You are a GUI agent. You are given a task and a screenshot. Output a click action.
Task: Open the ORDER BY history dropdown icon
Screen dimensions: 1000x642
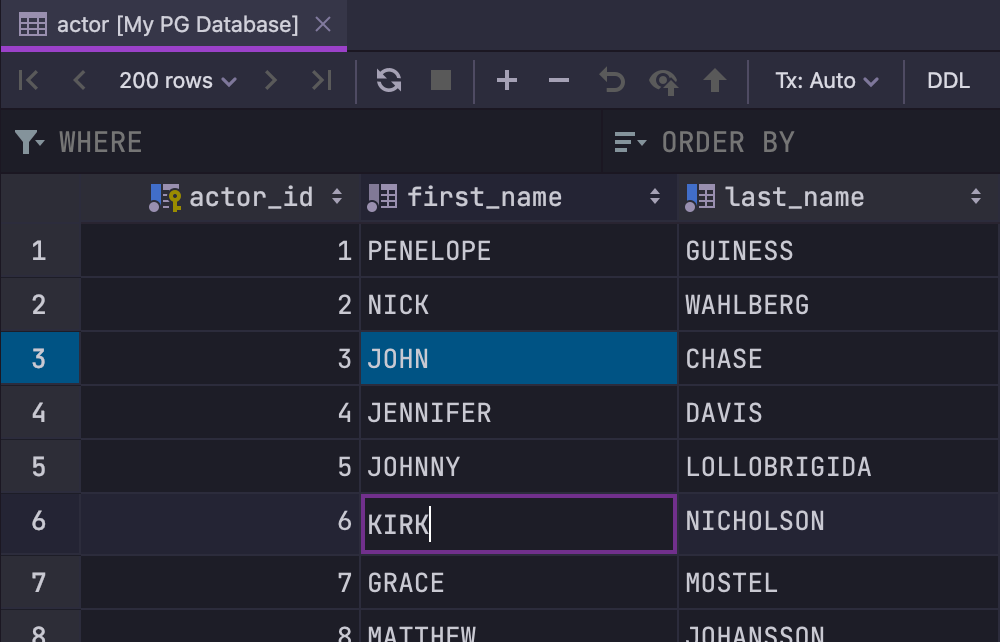[x=630, y=143]
